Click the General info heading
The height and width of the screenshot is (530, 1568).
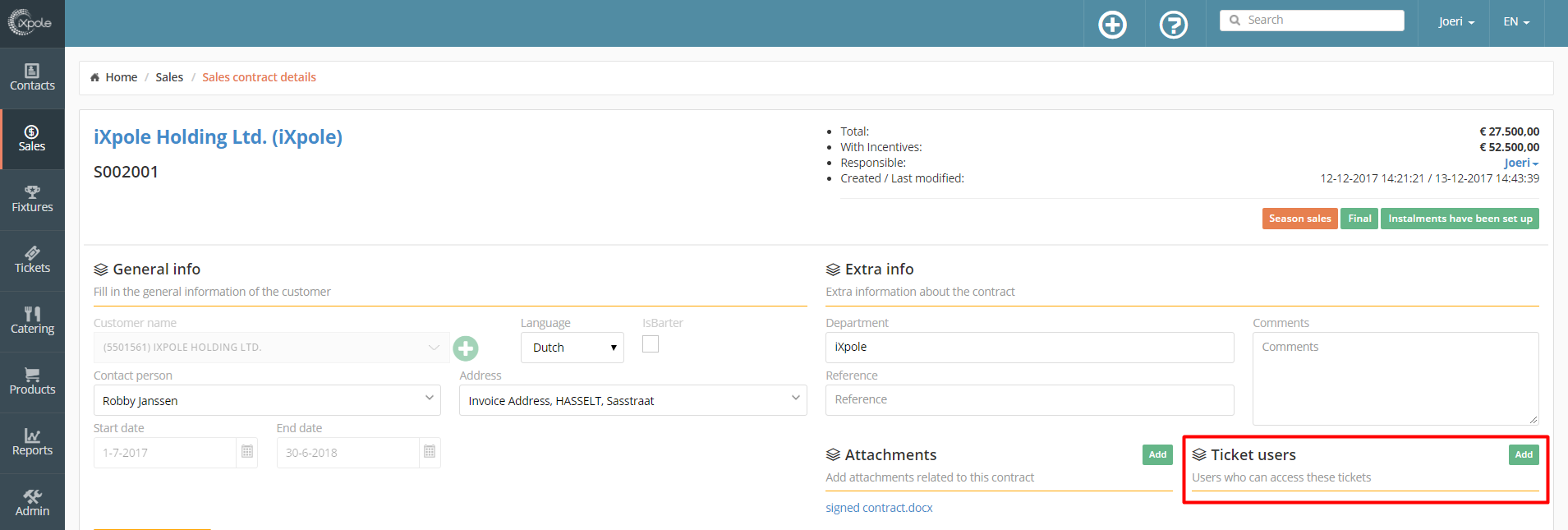click(x=156, y=270)
